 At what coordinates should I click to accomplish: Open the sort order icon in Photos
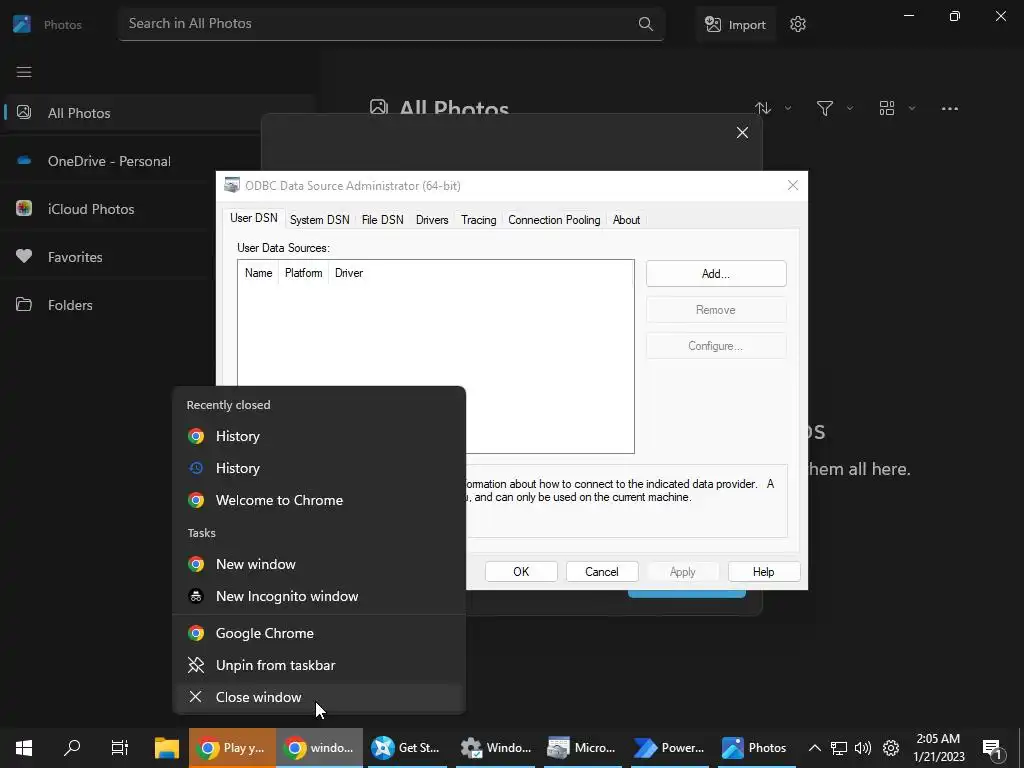763,108
